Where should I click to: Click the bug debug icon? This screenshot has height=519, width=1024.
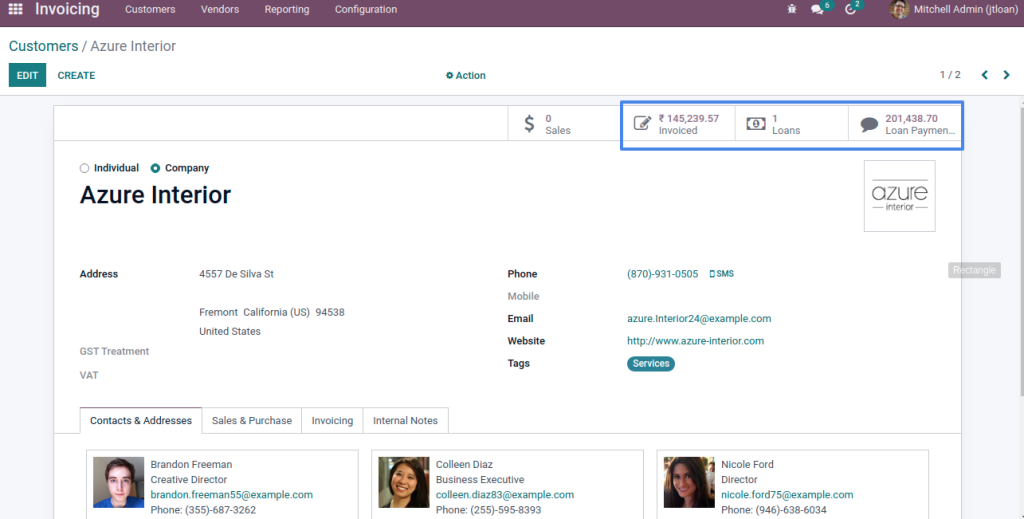click(x=792, y=9)
